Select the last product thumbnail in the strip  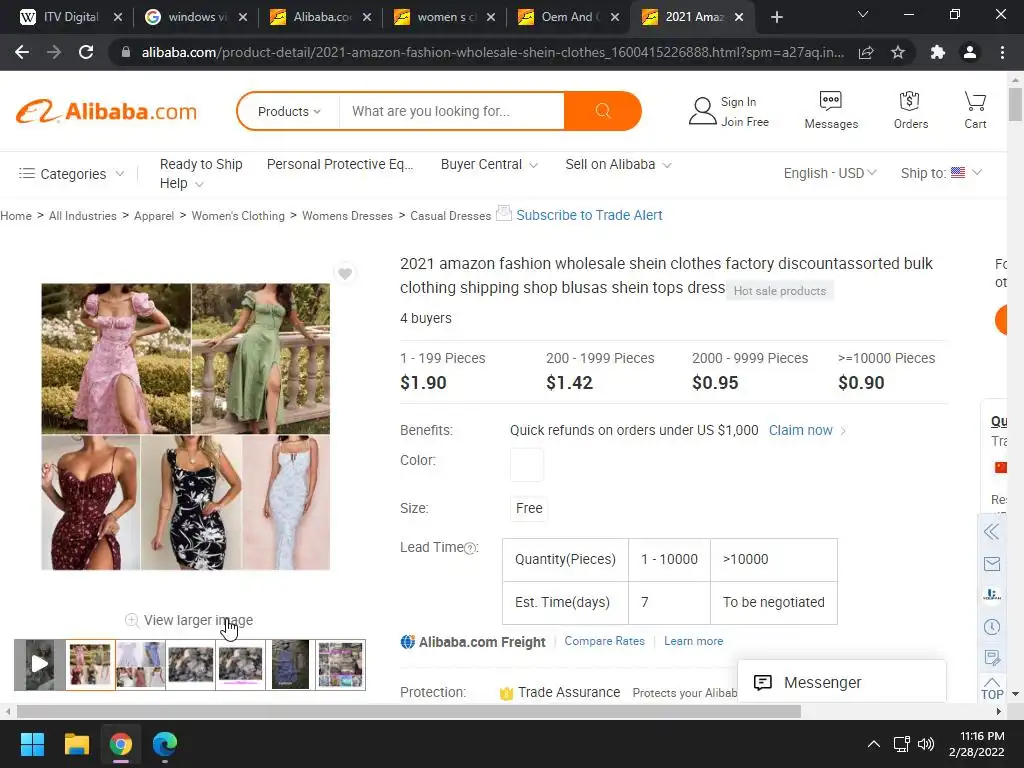point(340,664)
